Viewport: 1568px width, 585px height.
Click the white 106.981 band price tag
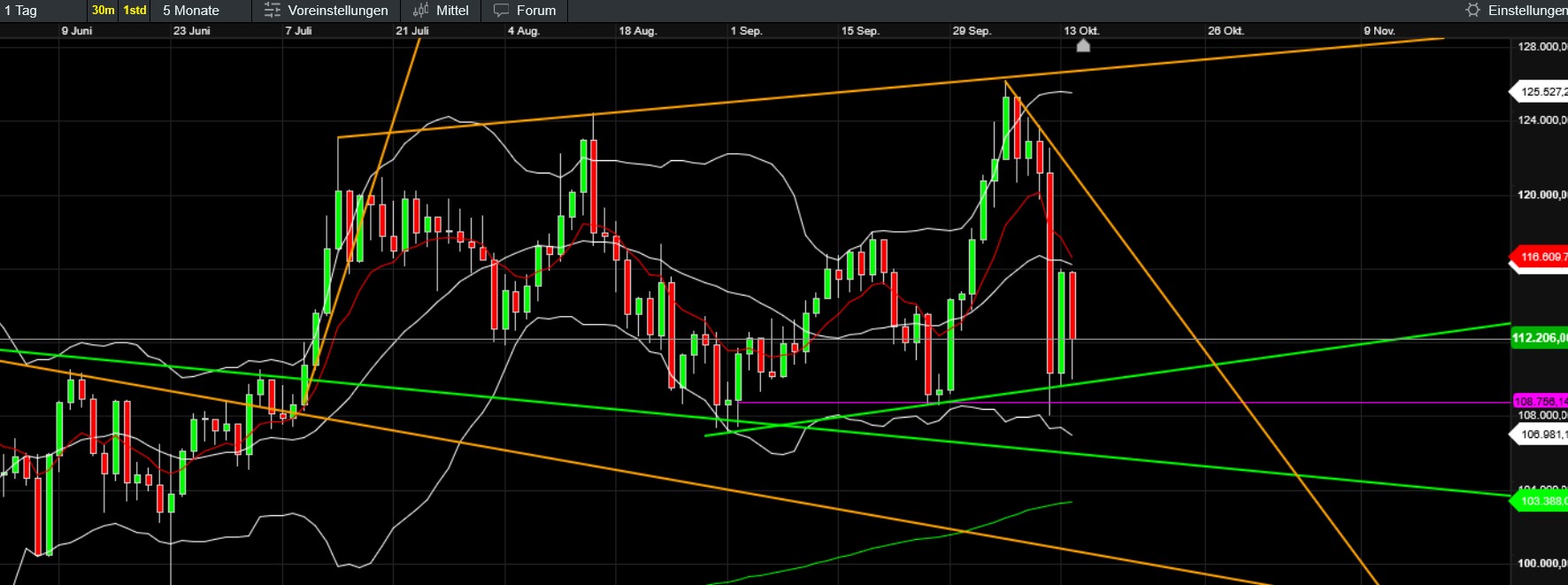click(1540, 435)
